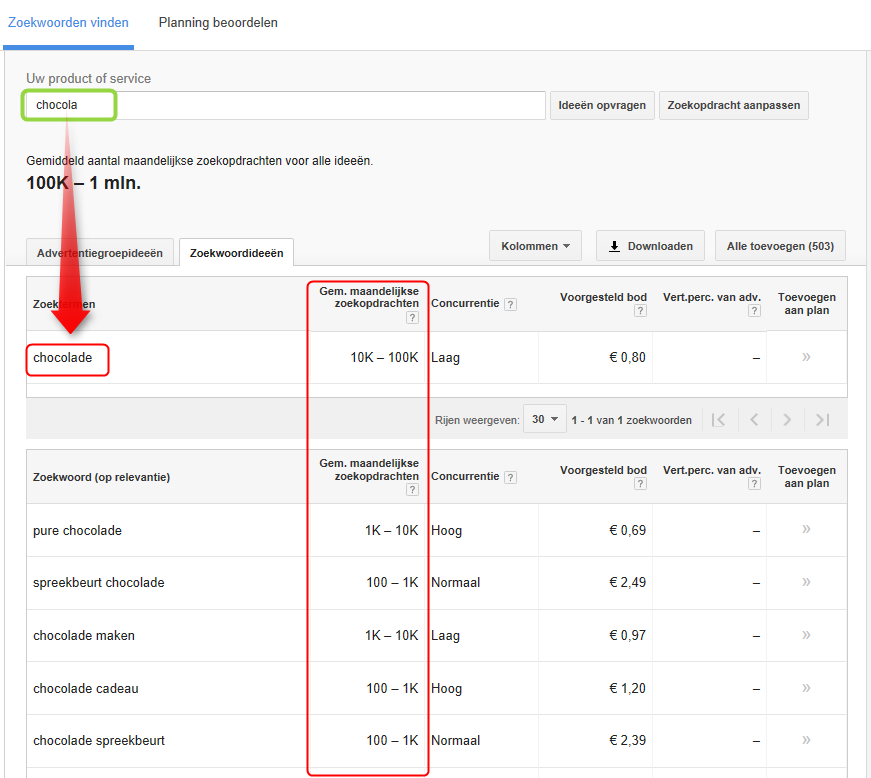Screen dimensions: 871x778
Task: Help icon for zoekopdrachten in Zoektermen table
Action: 412,318
